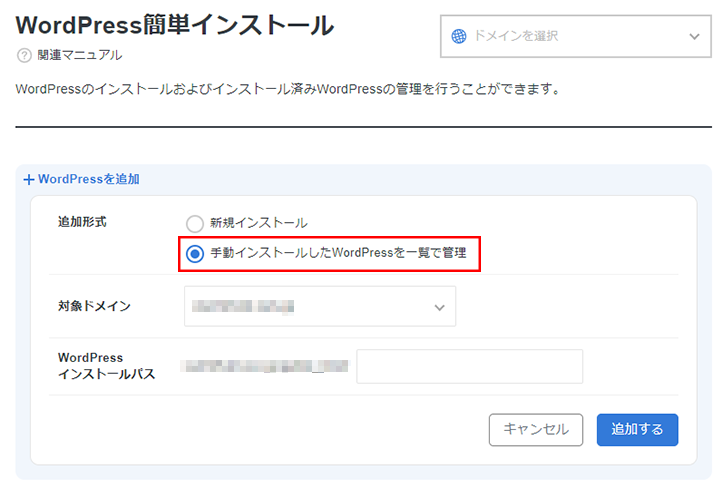Click the 追加形式 field label
722x488 pixels.
click(x=82, y=222)
